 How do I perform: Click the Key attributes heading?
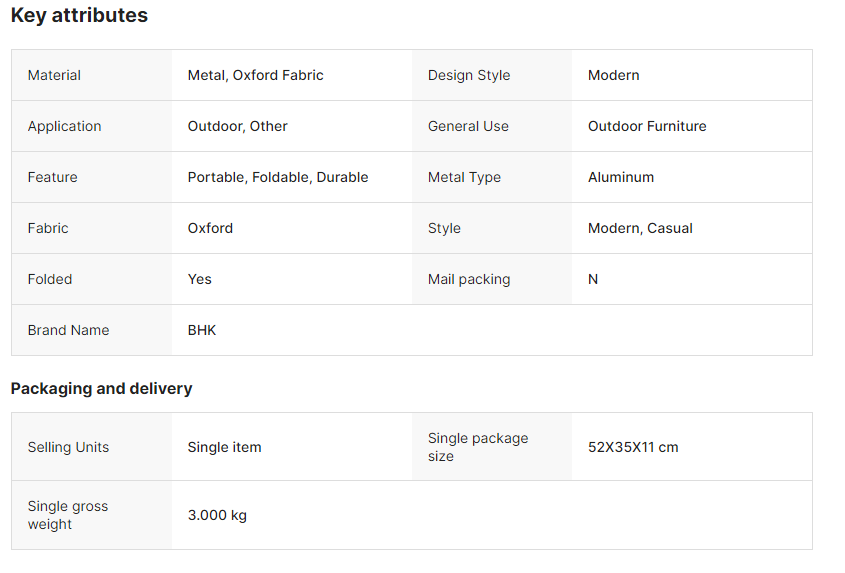coord(79,16)
